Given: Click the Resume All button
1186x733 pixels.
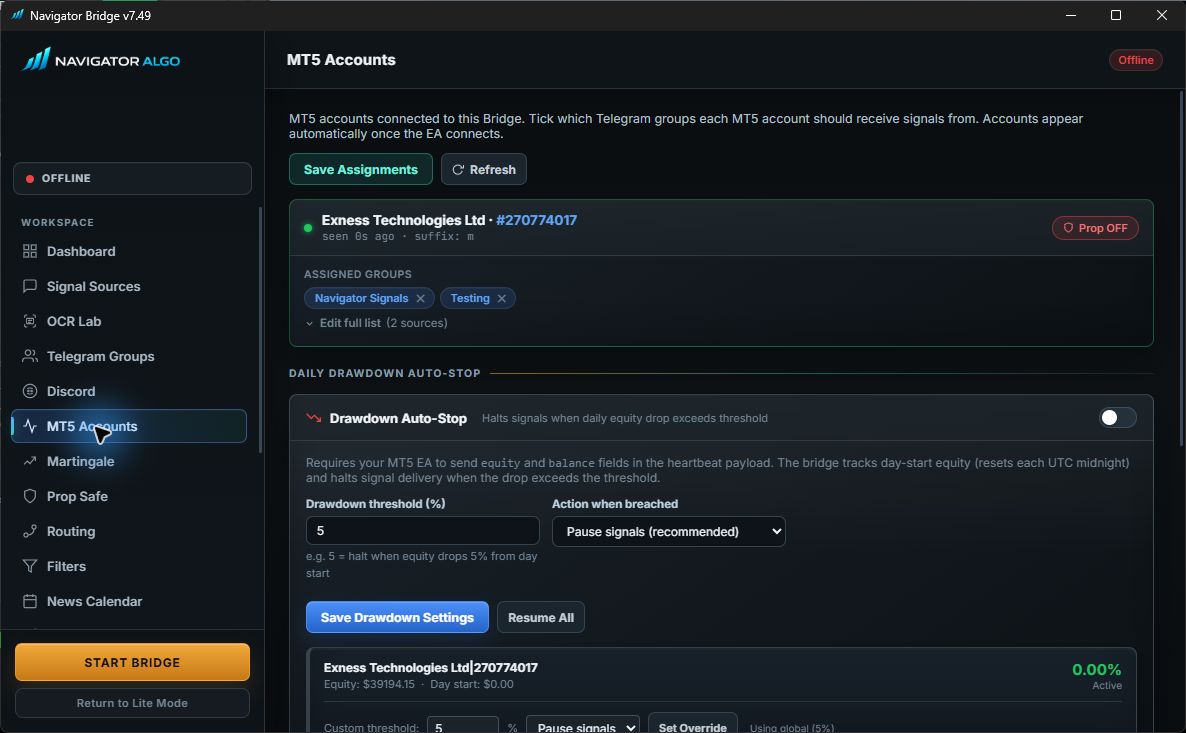Looking at the screenshot, I should [541, 617].
